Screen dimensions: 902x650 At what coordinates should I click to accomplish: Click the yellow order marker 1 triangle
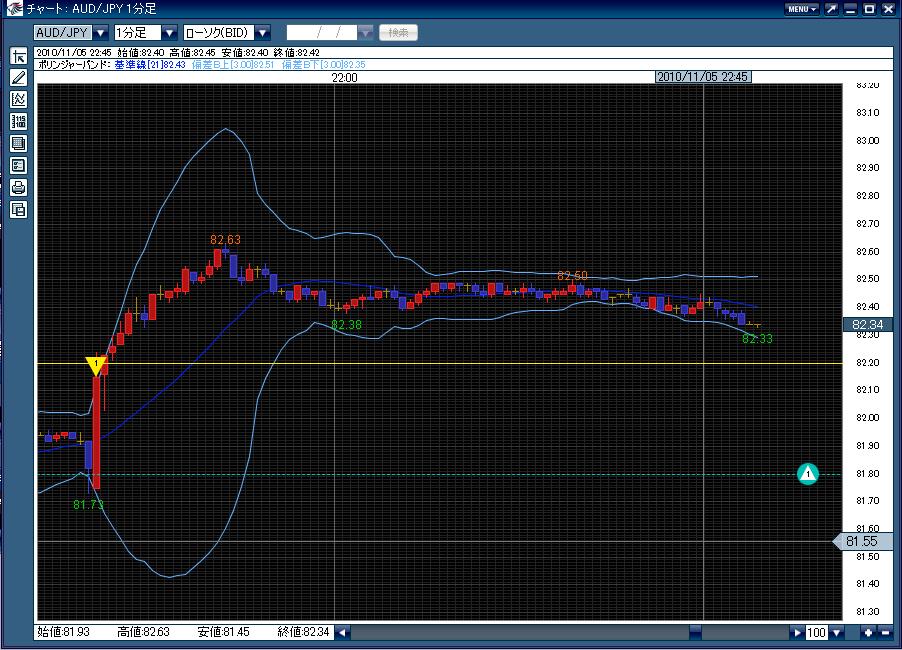[95, 366]
